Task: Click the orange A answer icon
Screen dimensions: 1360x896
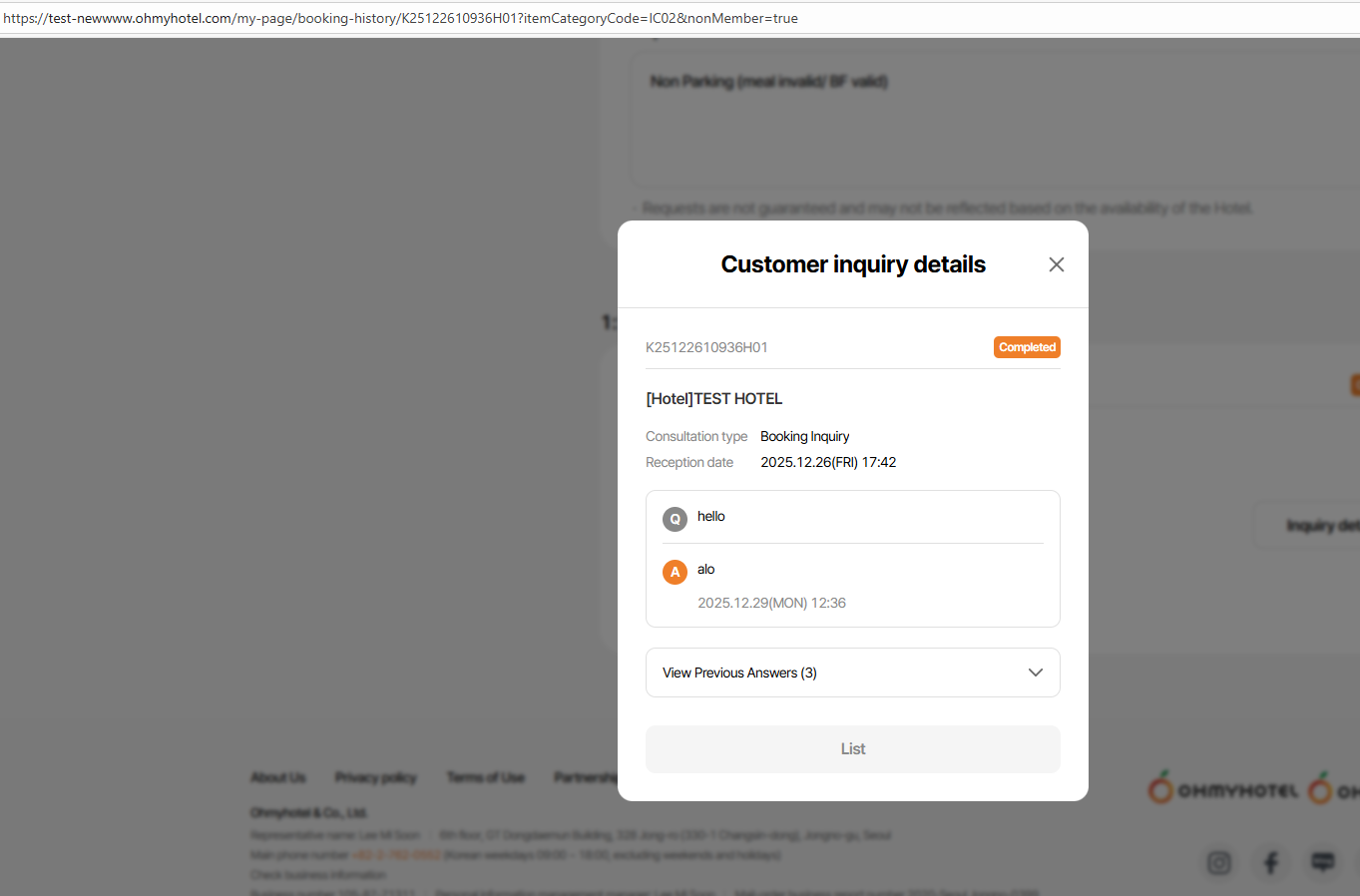Action: pyautogui.click(x=676, y=572)
